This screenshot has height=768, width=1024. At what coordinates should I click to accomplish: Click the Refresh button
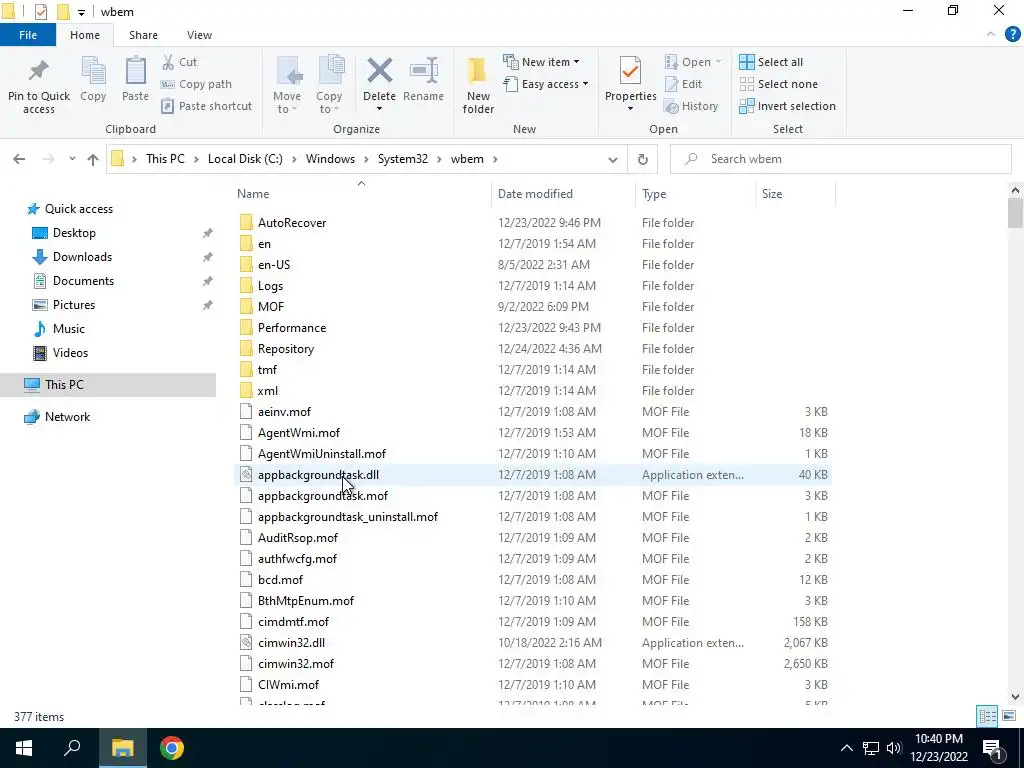click(643, 159)
